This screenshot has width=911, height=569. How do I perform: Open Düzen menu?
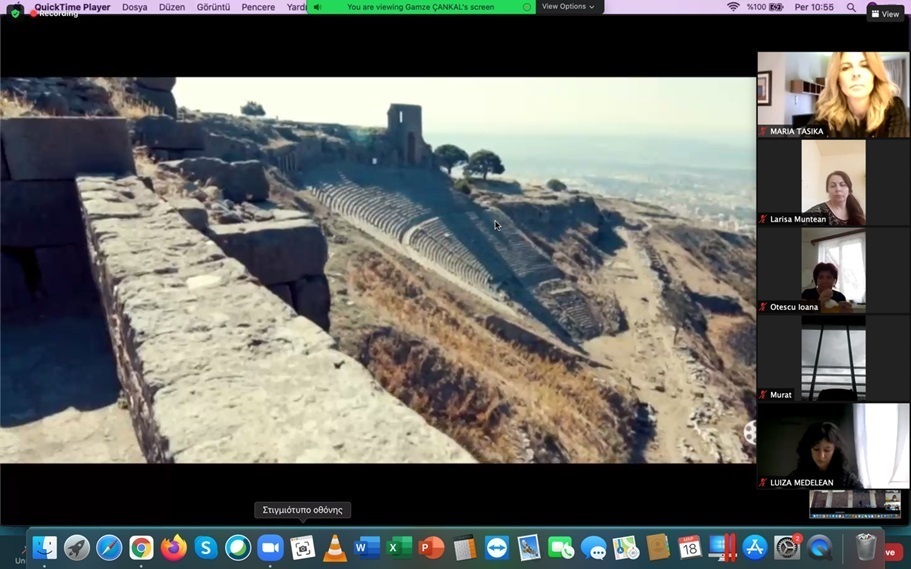[x=172, y=7]
